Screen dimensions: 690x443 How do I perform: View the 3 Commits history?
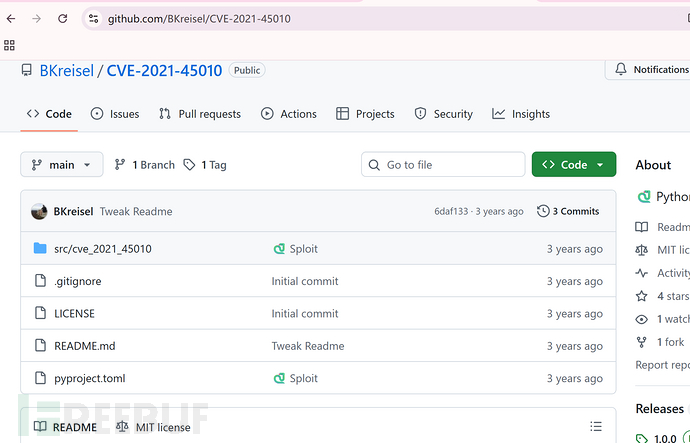(568, 211)
